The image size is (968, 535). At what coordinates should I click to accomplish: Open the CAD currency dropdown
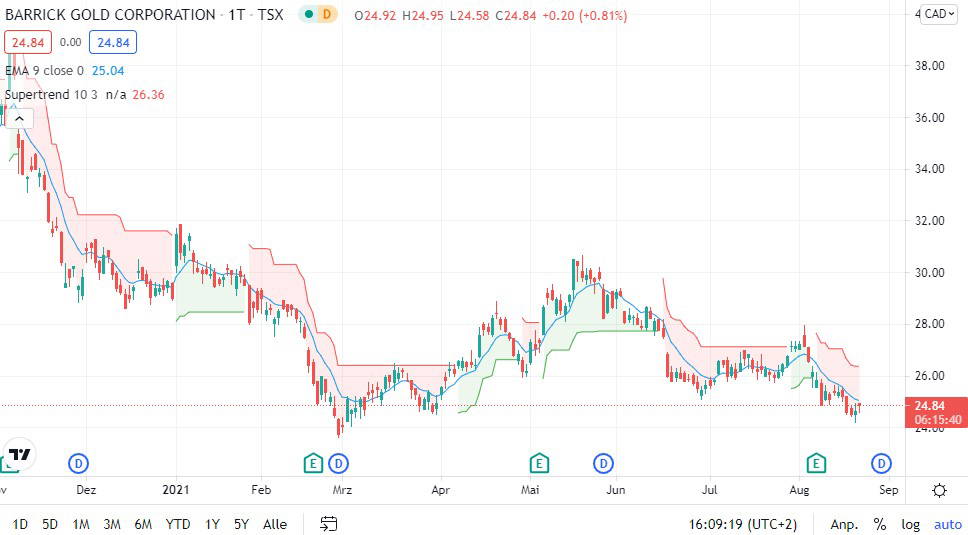[x=939, y=14]
